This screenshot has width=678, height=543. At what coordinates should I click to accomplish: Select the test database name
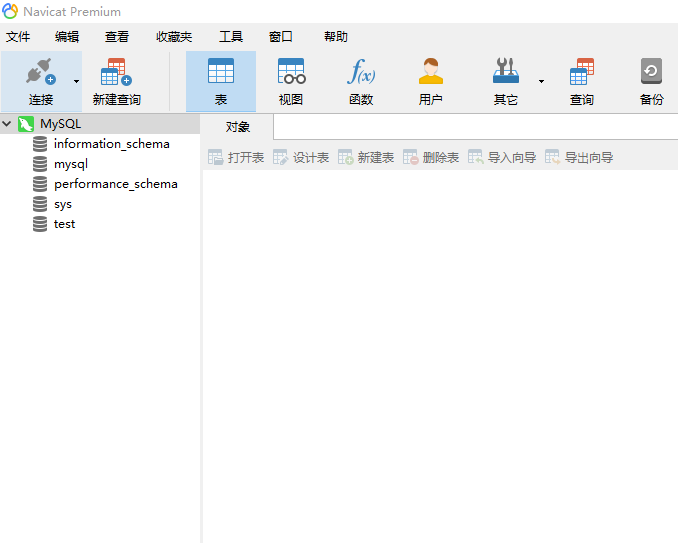[64, 224]
